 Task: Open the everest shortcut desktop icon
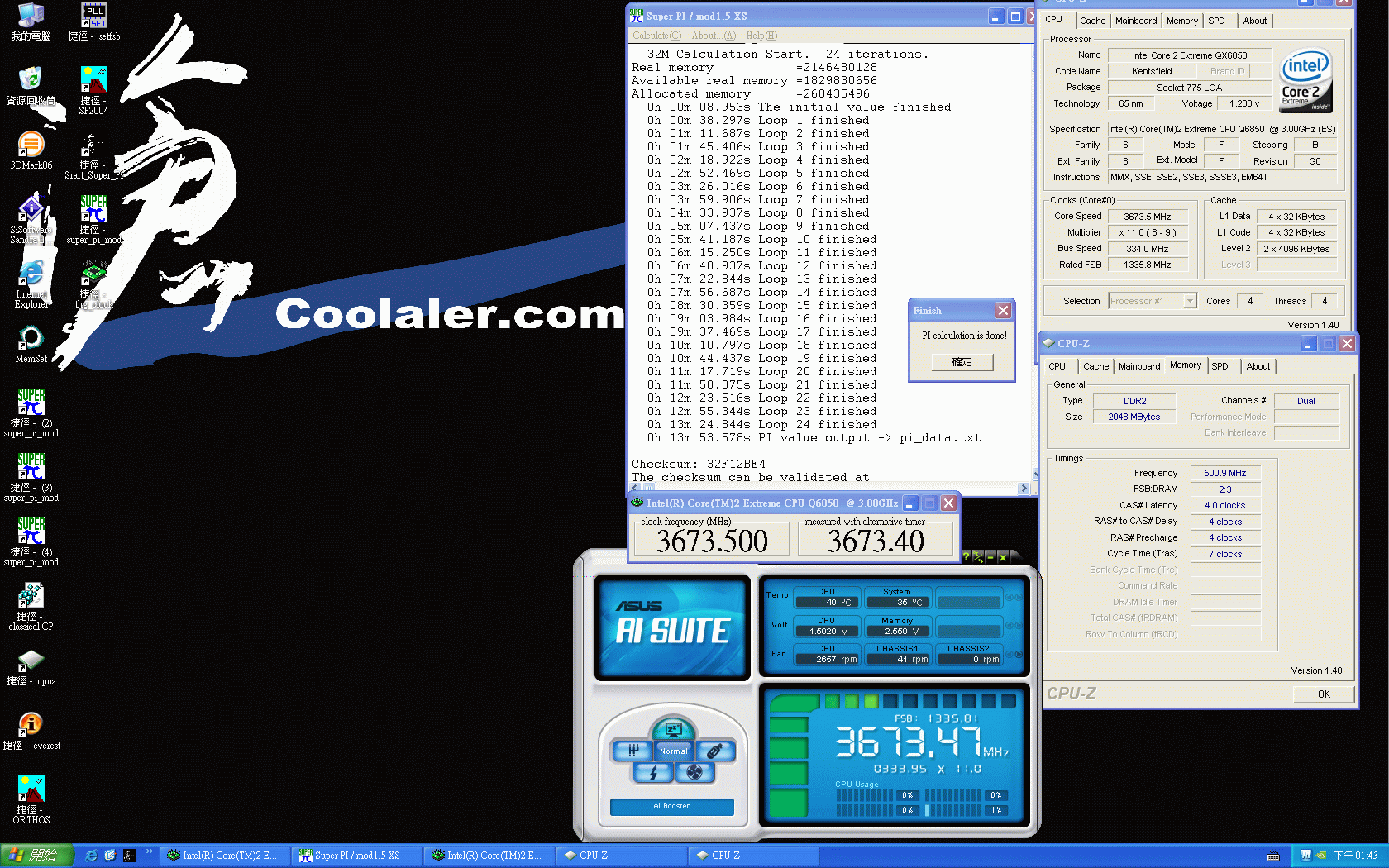pos(31,731)
